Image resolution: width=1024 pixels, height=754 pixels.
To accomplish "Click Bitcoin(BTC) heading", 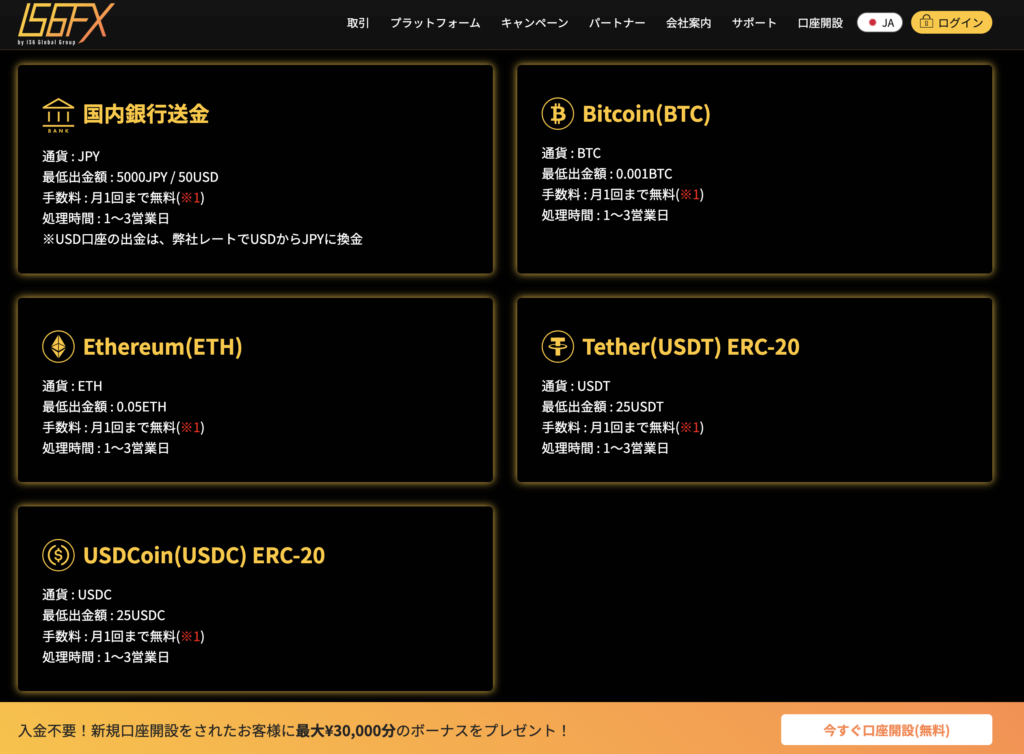I will [646, 114].
